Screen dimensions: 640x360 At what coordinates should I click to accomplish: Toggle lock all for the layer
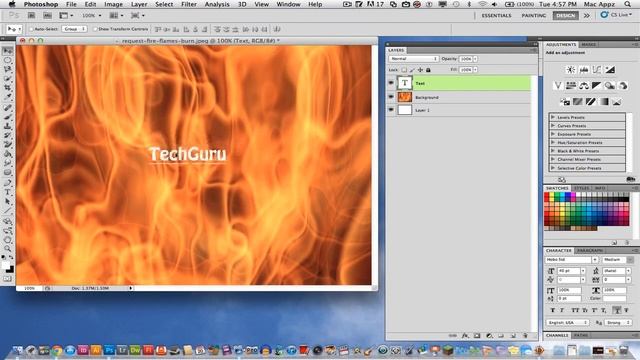click(x=428, y=70)
